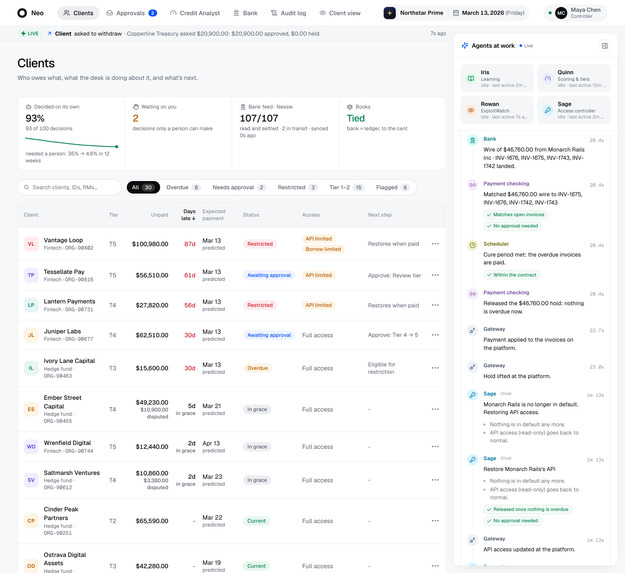Screen dimensions: 625x573
Task: Open the Credit Analyst tab
Action: [x=195, y=13]
